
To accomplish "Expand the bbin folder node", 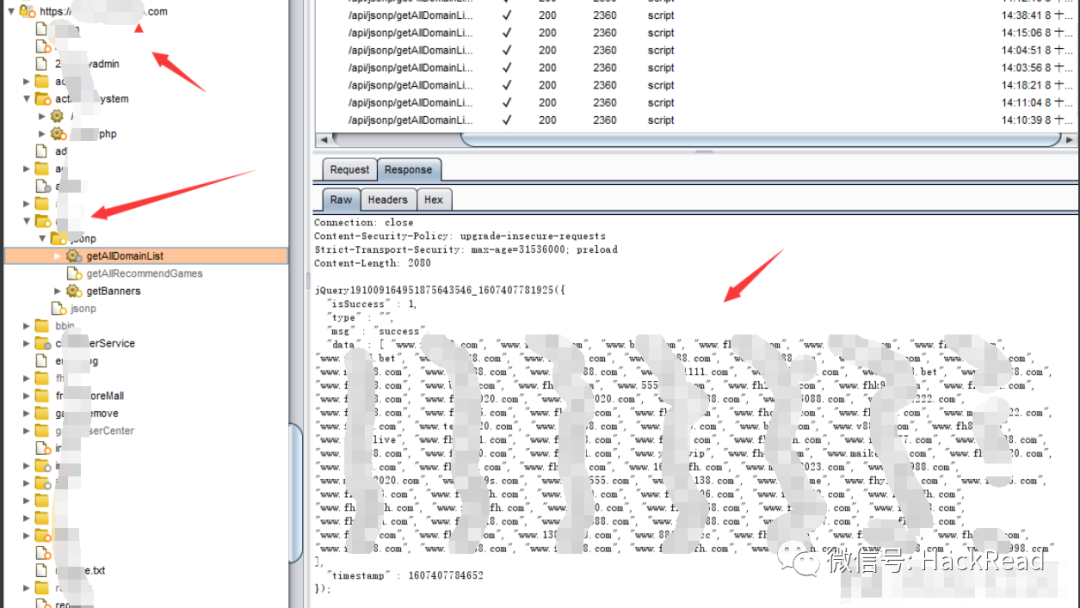I will (x=27, y=326).
